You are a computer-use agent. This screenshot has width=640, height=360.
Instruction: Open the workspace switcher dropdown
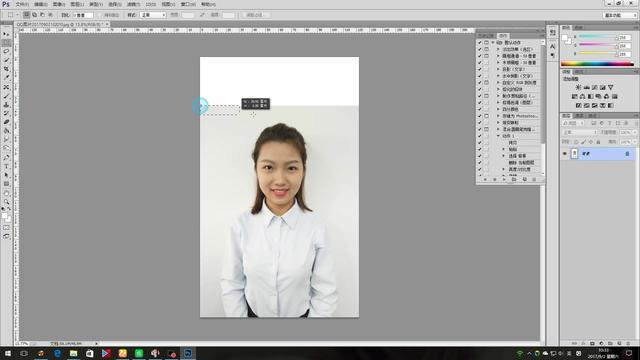pos(620,15)
